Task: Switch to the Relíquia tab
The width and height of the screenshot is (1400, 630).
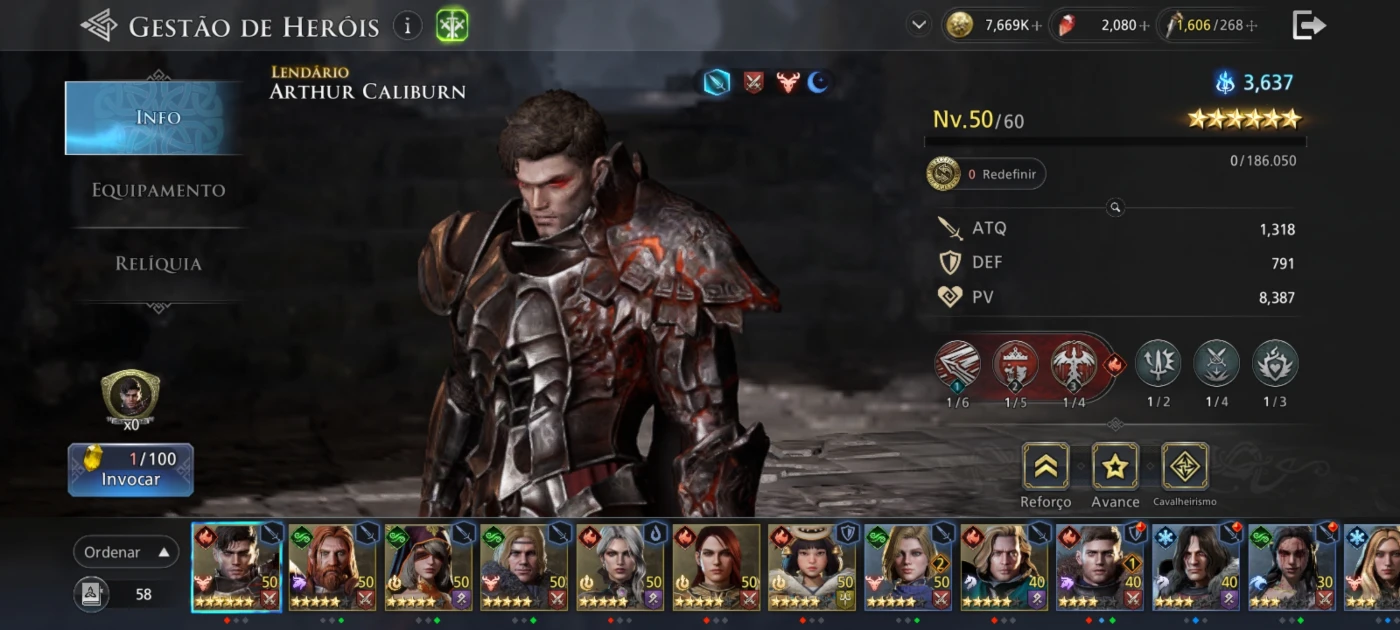Action: tap(158, 264)
